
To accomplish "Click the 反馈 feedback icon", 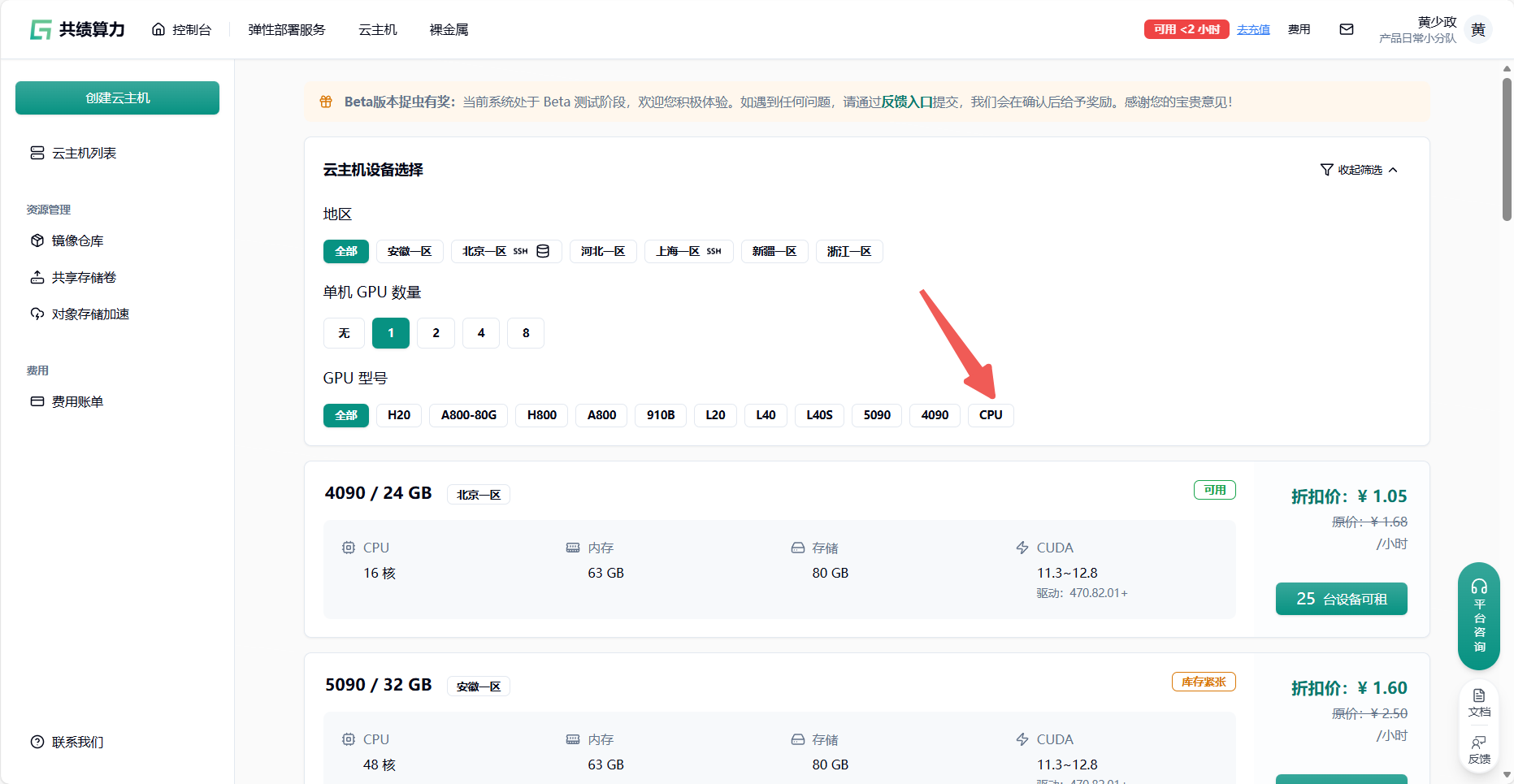I will click(1479, 750).
